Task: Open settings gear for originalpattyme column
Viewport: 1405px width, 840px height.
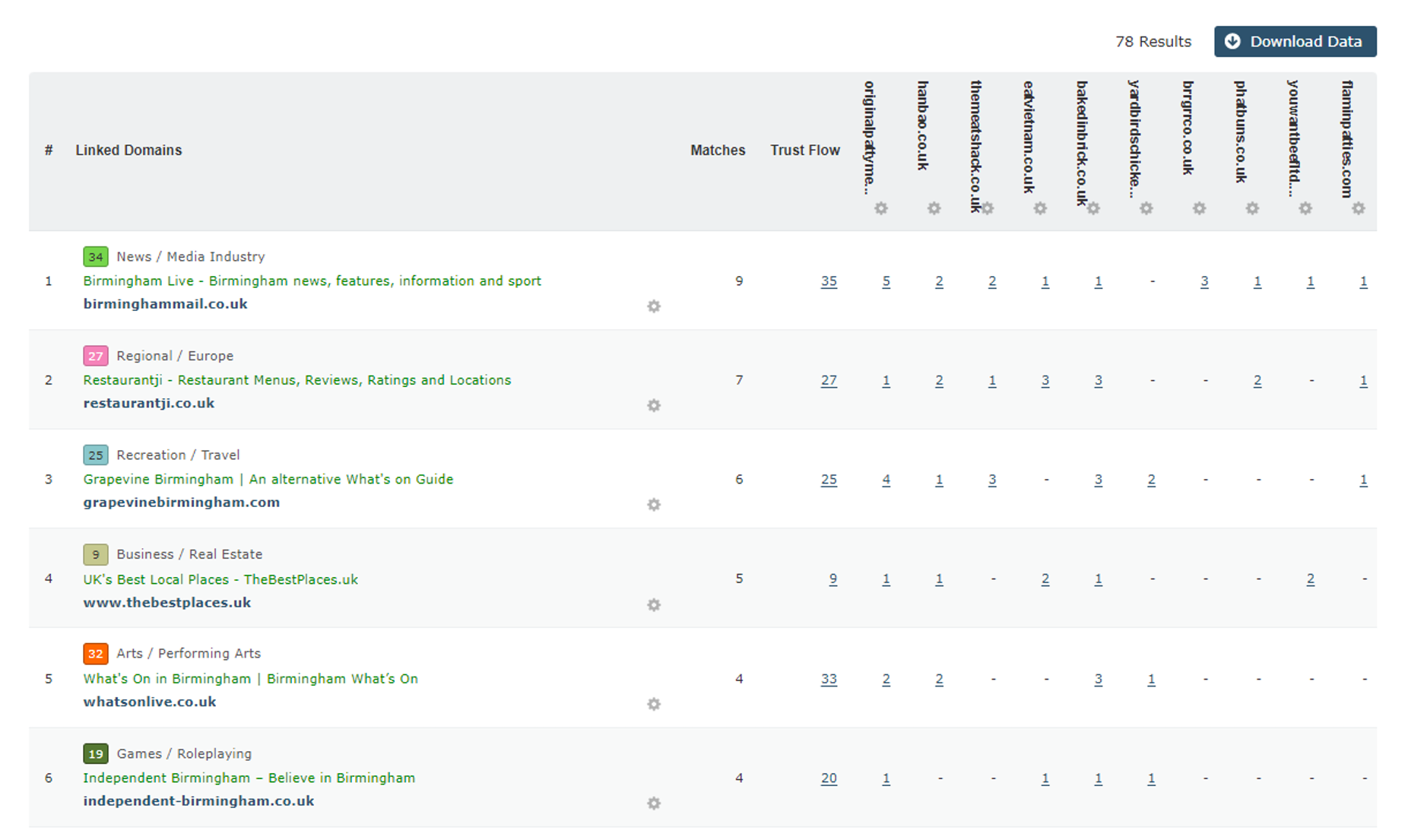Action: (x=880, y=208)
